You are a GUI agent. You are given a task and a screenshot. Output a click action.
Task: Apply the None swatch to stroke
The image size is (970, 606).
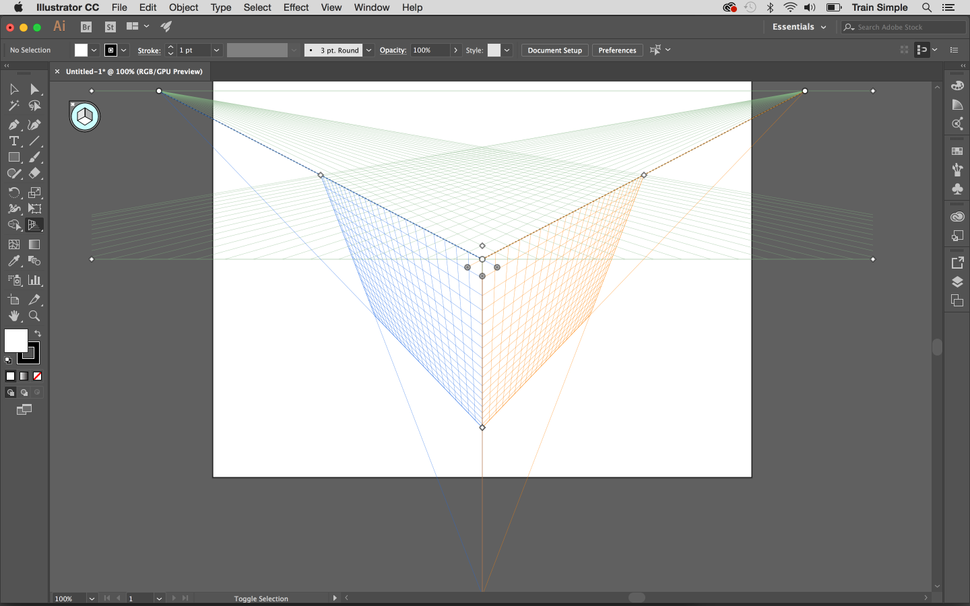point(37,376)
